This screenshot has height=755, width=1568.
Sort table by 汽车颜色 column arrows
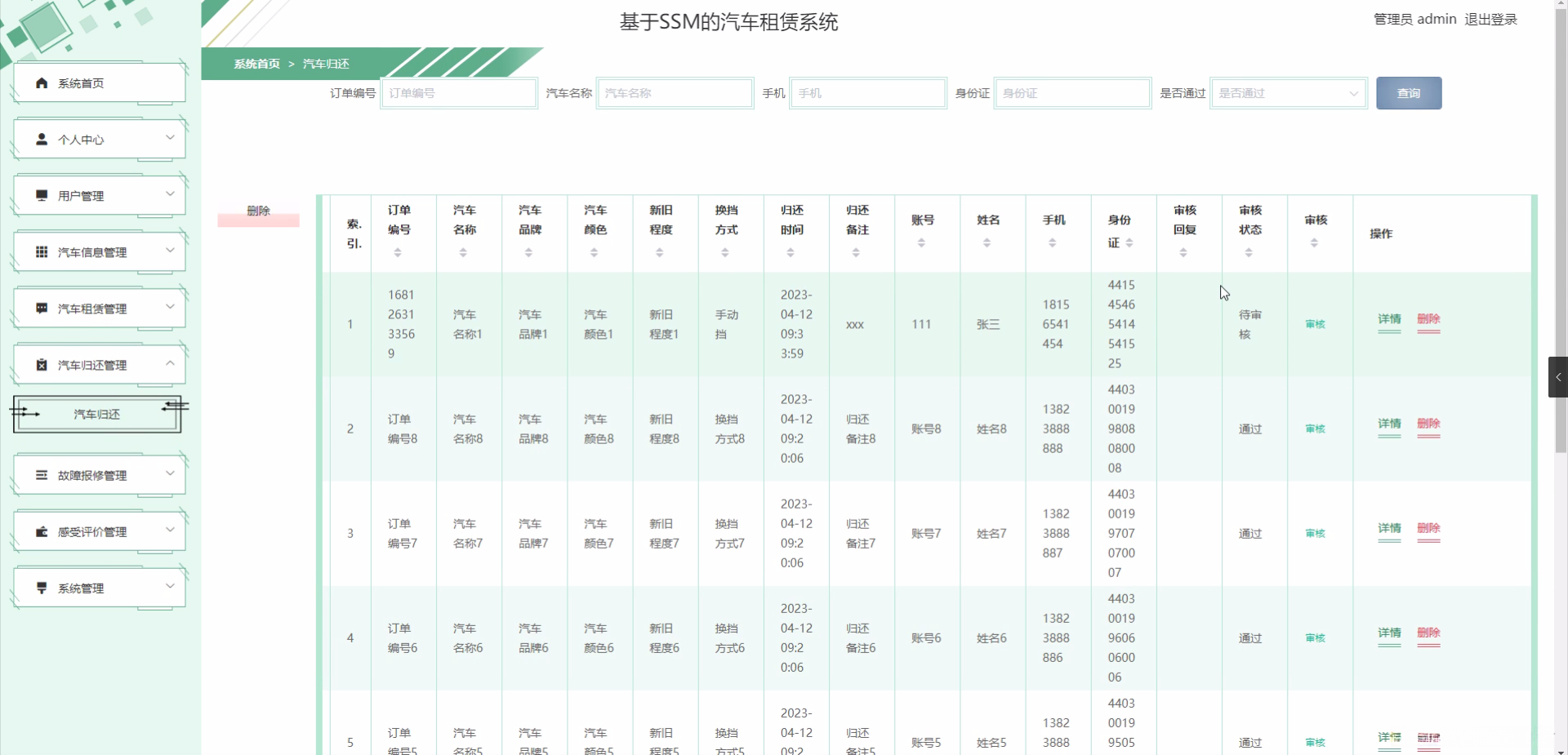coord(594,253)
